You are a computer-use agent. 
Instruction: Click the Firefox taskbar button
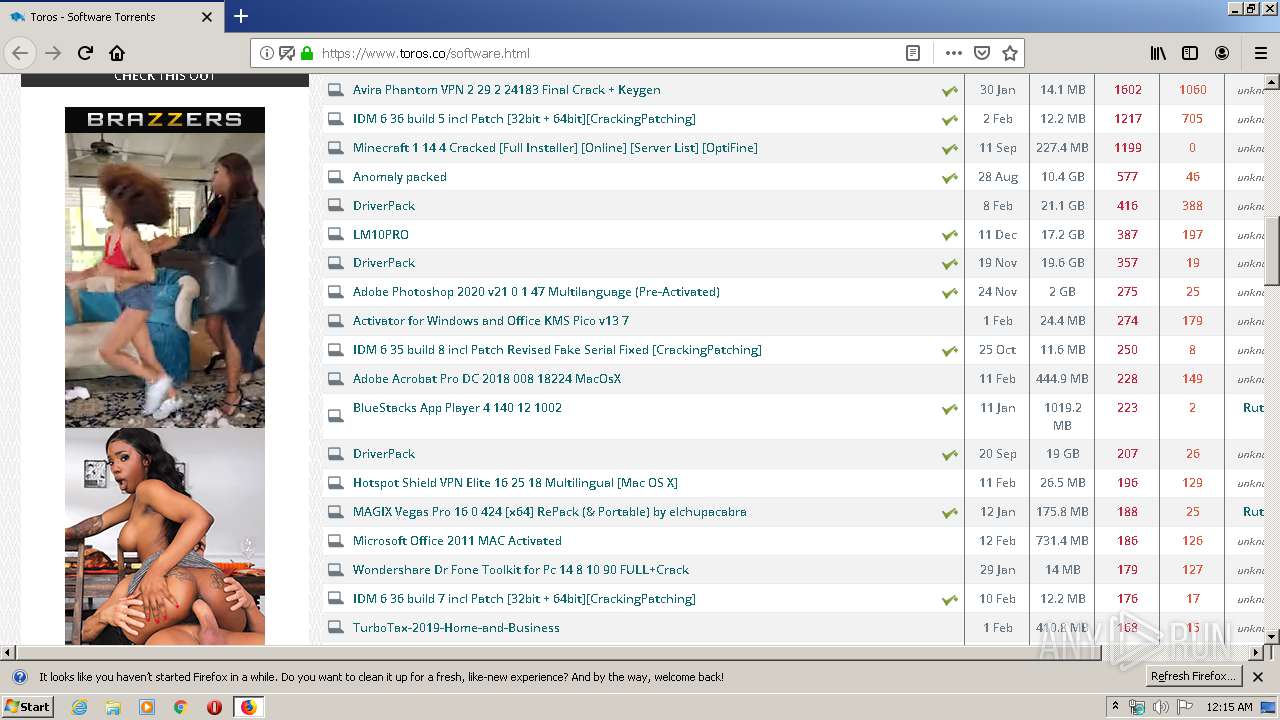click(x=248, y=707)
